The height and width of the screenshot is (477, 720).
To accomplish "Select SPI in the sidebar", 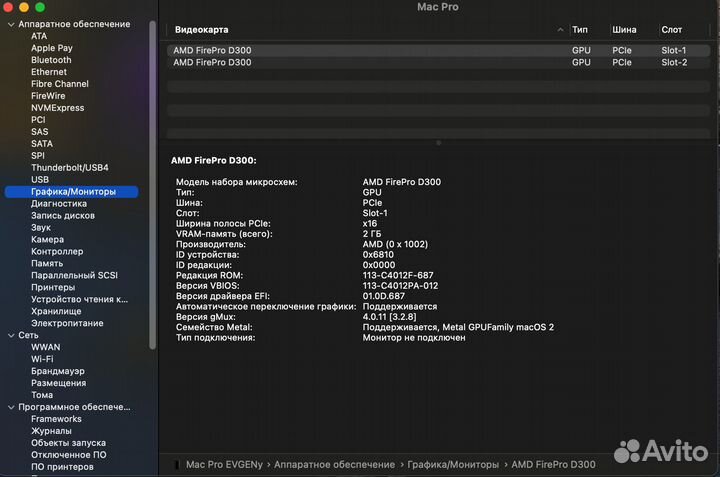I will click(x=38, y=155).
